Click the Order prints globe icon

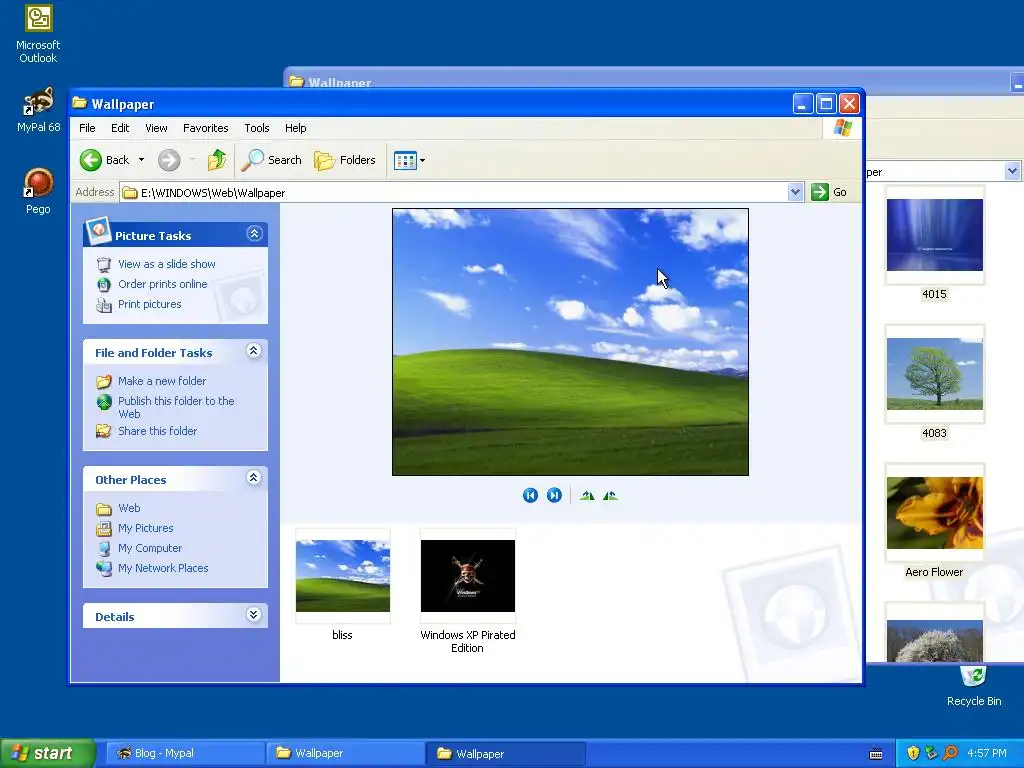(104, 285)
